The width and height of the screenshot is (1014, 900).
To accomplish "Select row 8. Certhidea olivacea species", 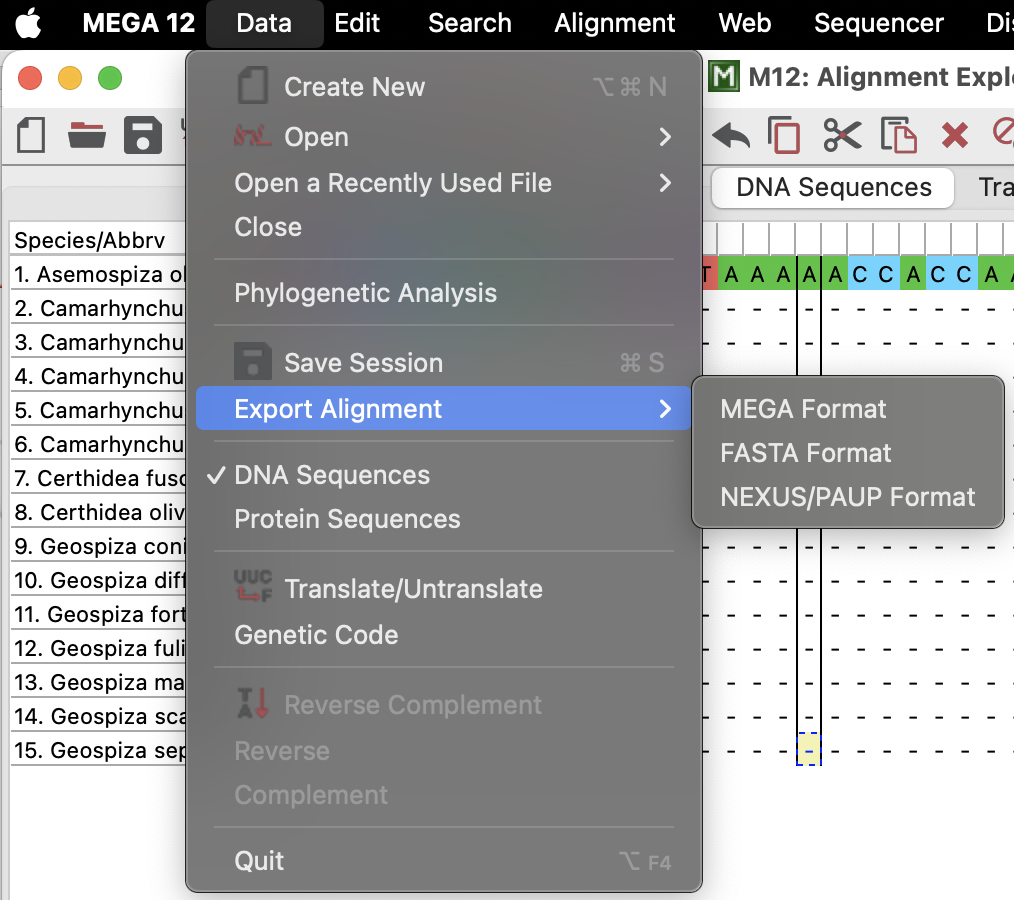I will coord(98,512).
